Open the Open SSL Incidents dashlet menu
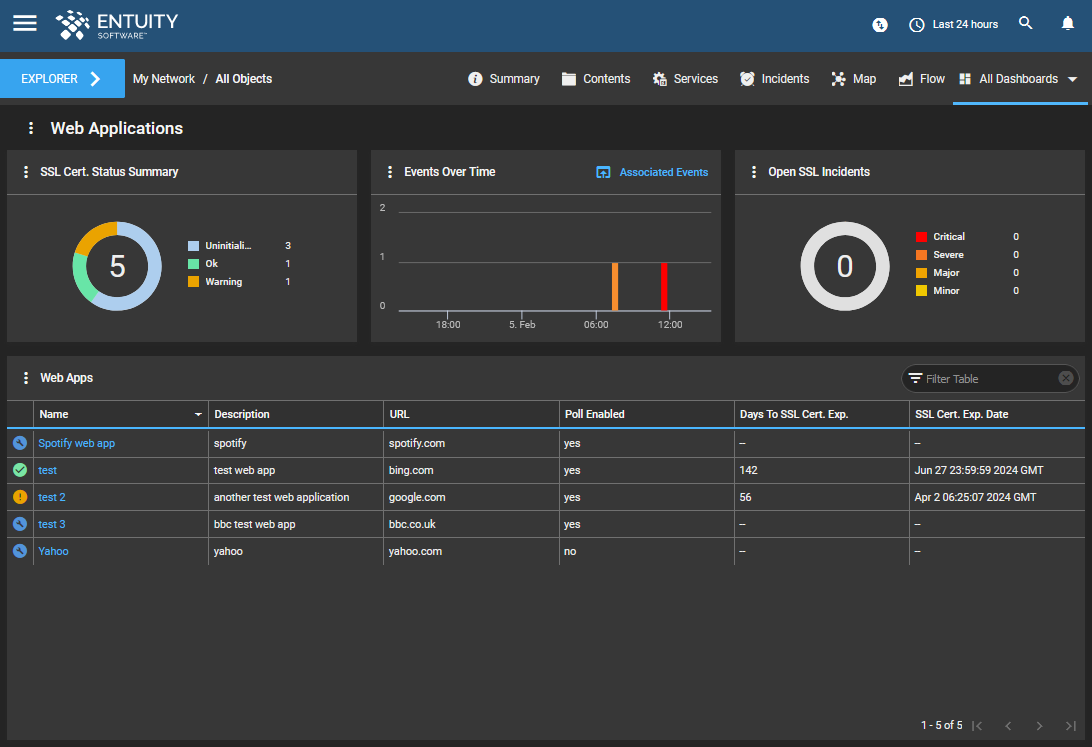Screen dimensions: 1092x747 coord(752,171)
